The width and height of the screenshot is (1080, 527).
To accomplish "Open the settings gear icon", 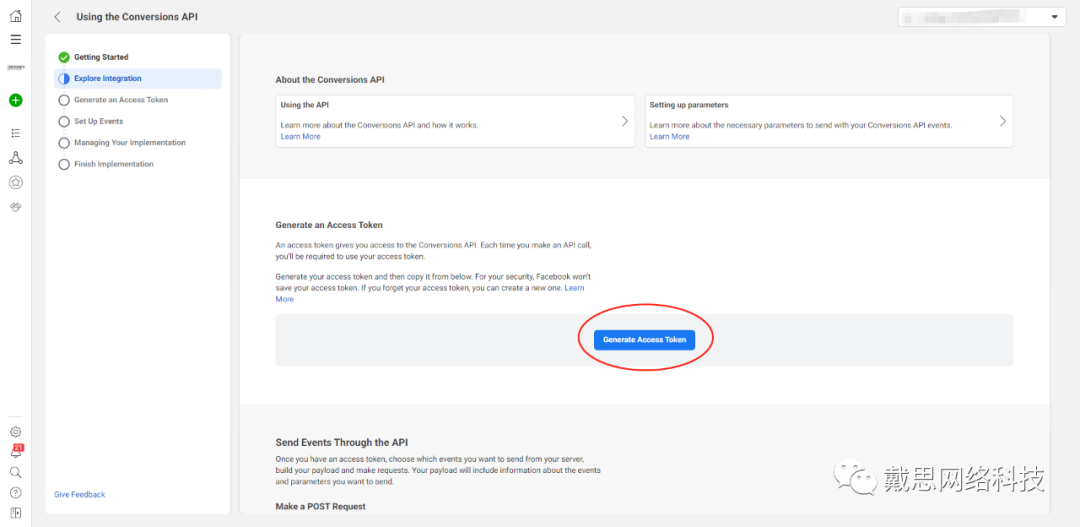I will click(15, 432).
